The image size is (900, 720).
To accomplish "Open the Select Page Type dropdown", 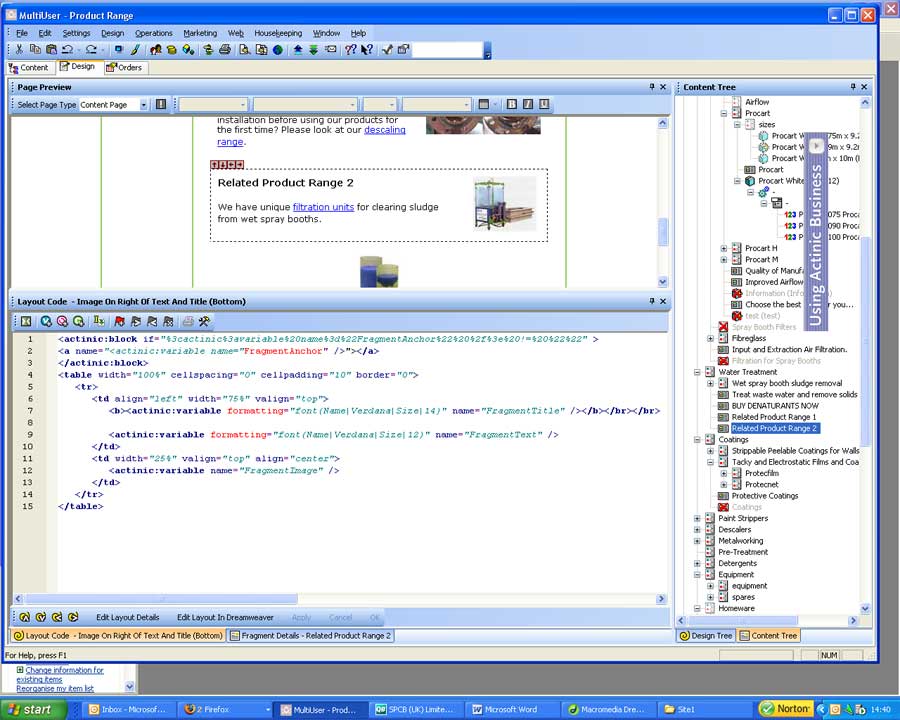I will tap(143, 104).
